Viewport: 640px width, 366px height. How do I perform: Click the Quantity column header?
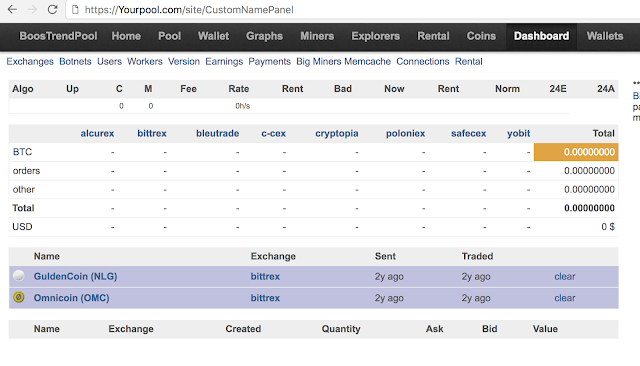click(x=341, y=329)
